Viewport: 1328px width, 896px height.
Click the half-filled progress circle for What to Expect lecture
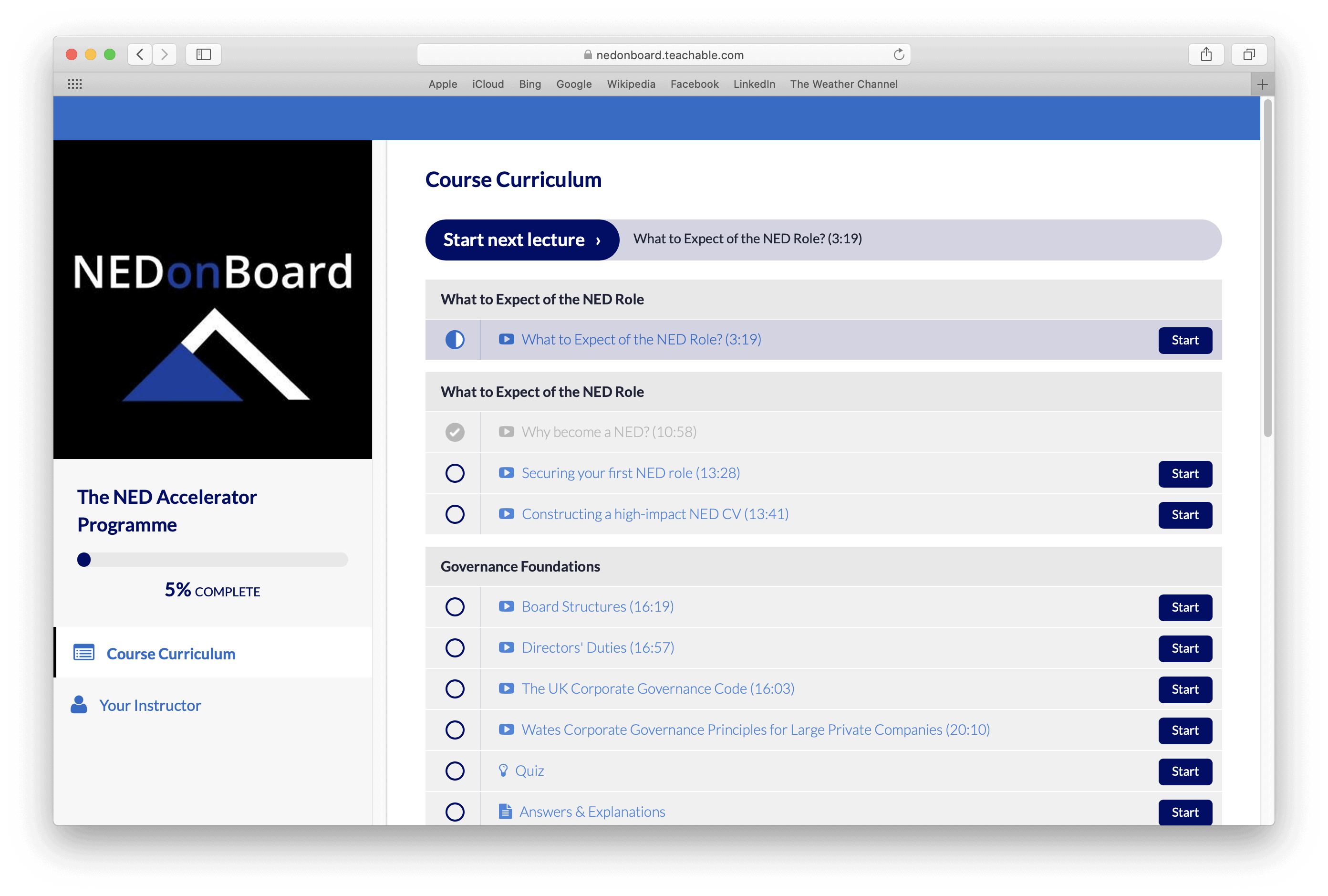coord(455,339)
